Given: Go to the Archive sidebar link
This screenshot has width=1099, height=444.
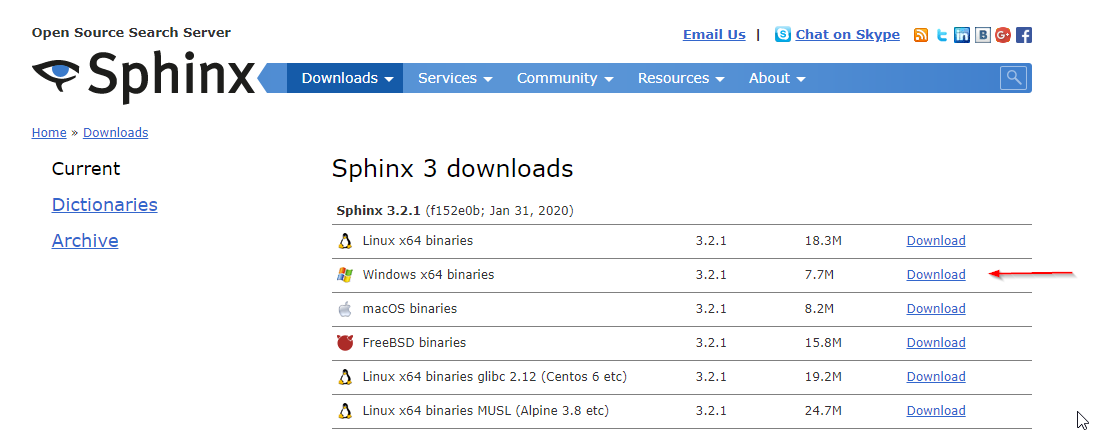Looking at the screenshot, I should (85, 241).
